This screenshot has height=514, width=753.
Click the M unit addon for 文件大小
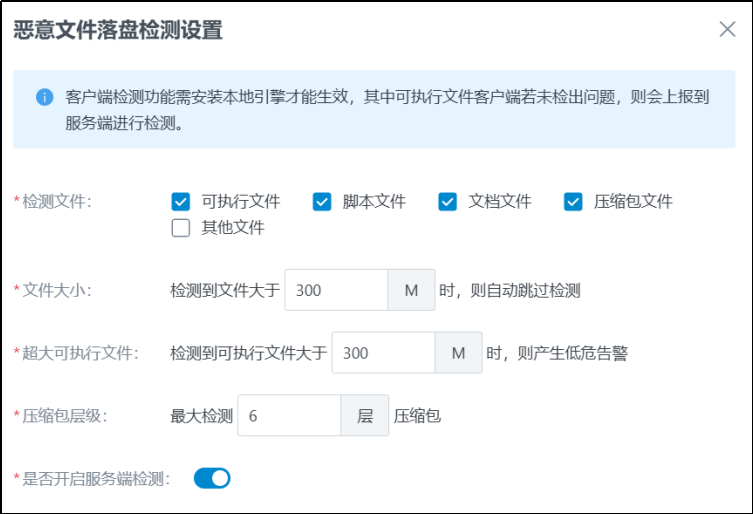pos(411,290)
